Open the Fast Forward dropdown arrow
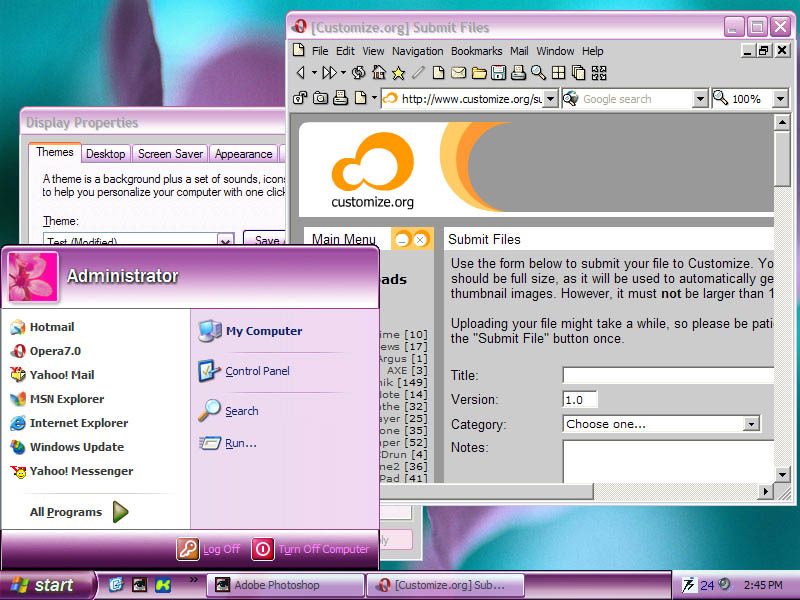This screenshot has width=800, height=600. coord(343,73)
